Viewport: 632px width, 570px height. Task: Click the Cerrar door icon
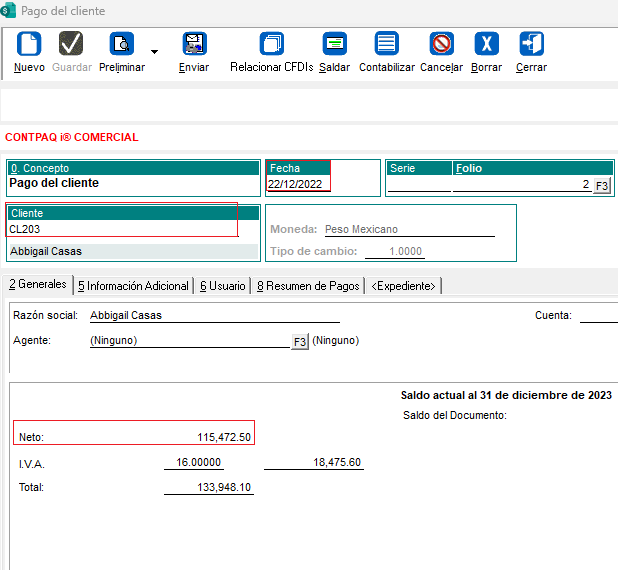point(531,44)
